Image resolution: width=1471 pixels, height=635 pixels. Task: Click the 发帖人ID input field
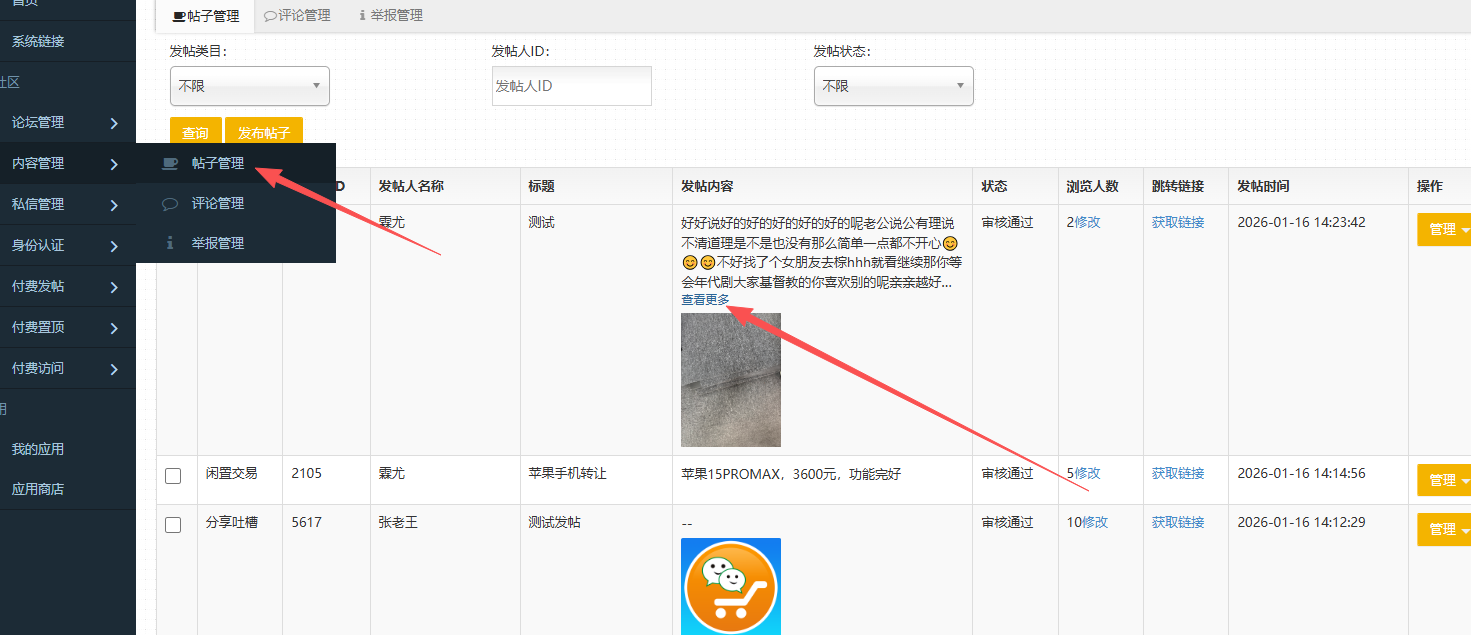coord(571,86)
